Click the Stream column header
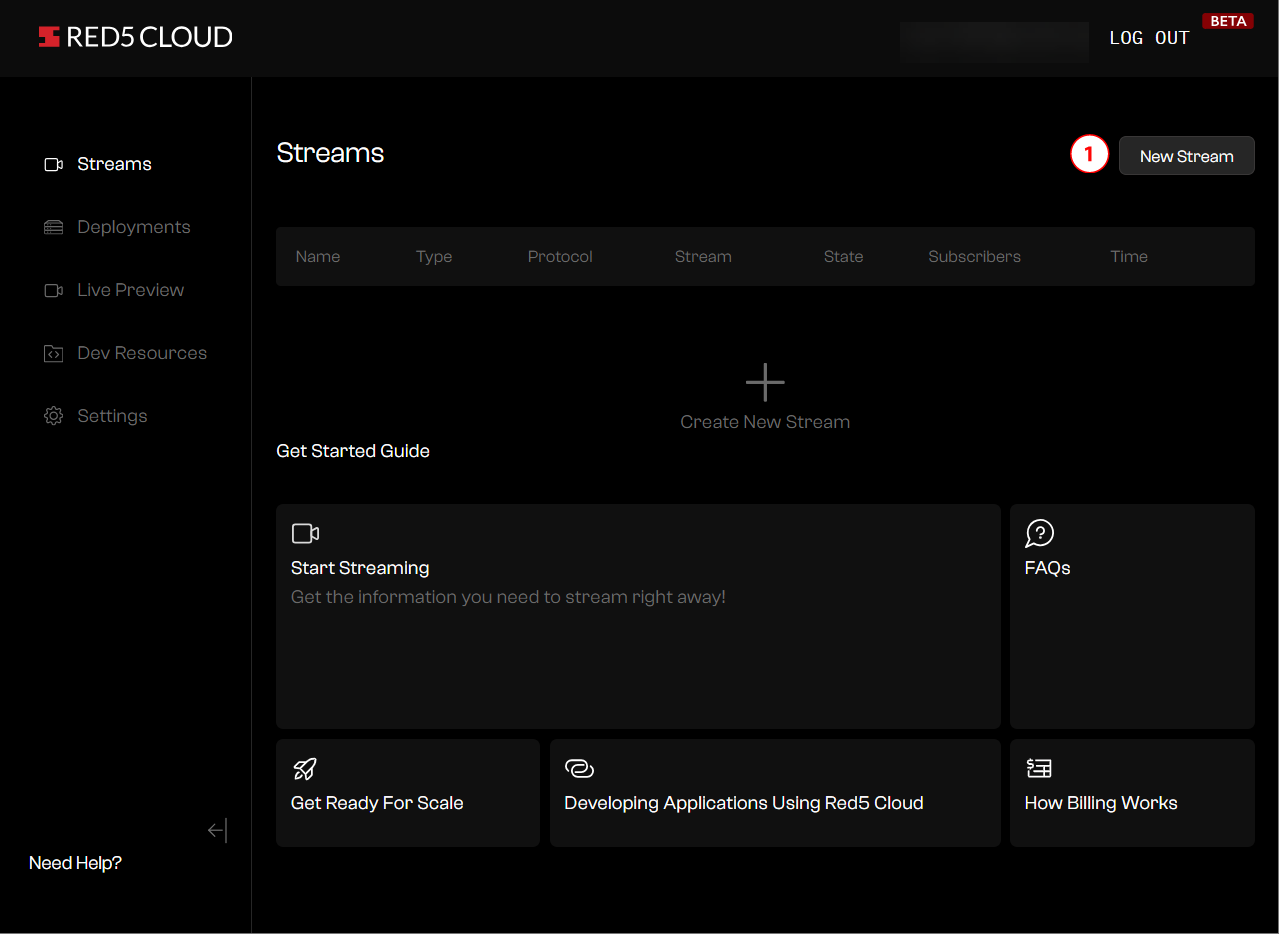Viewport: 1279px width, 934px height. coord(703,257)
